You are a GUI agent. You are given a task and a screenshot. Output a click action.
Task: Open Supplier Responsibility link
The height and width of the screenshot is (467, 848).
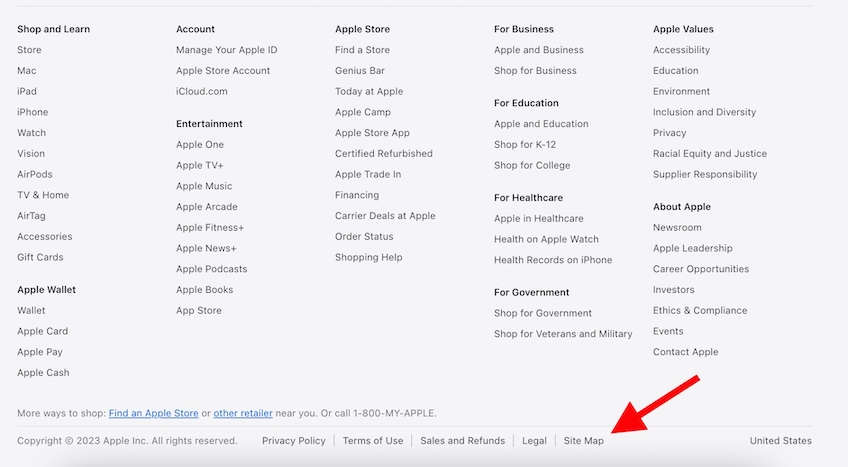coord(705,174)
